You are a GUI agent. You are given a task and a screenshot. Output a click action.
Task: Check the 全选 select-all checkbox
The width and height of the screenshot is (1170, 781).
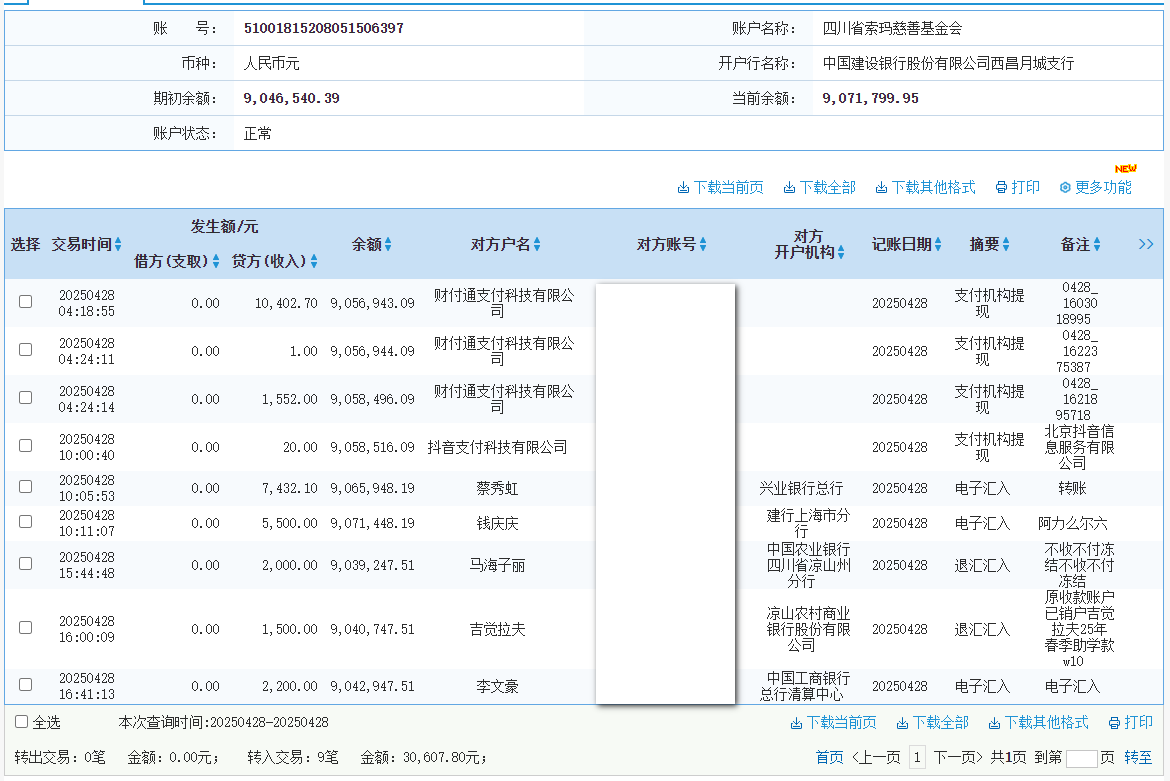[x=22, y=722]
